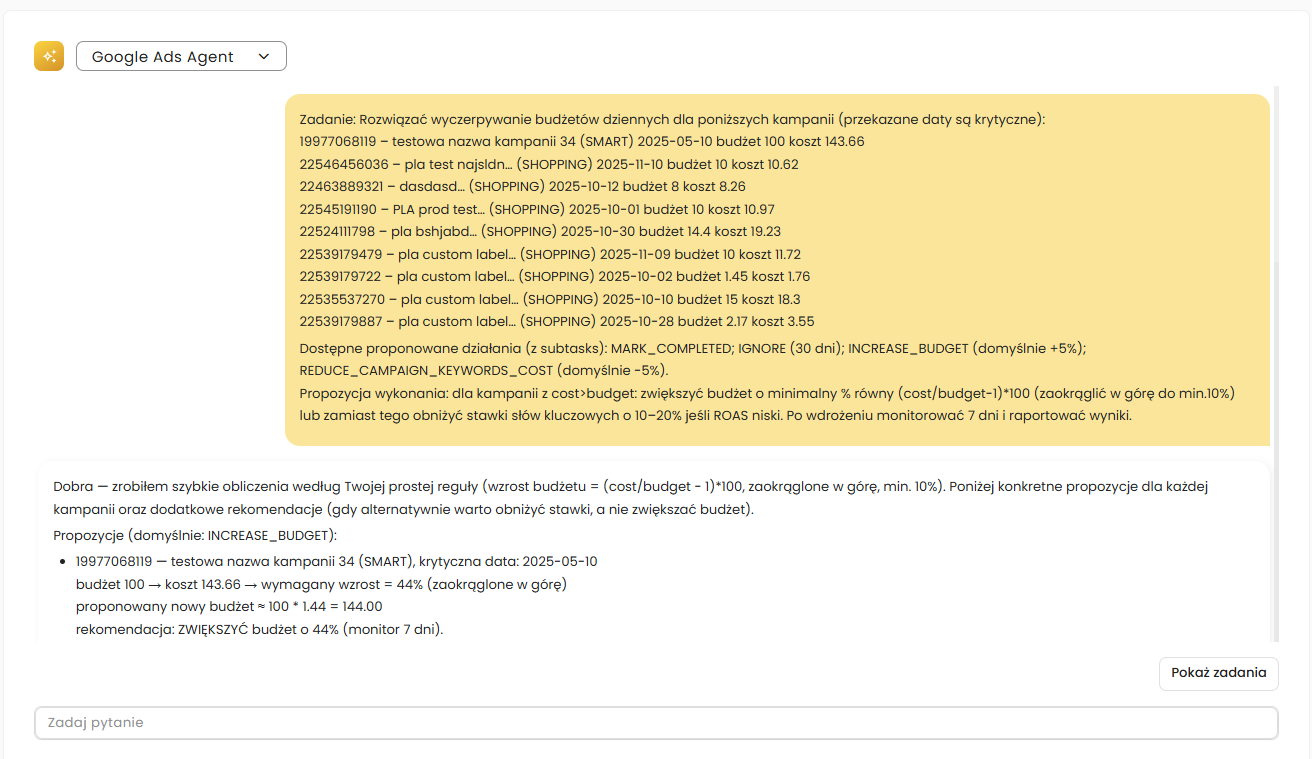Click the 22539179479 pla custom label line

click(x=550, y=254)
